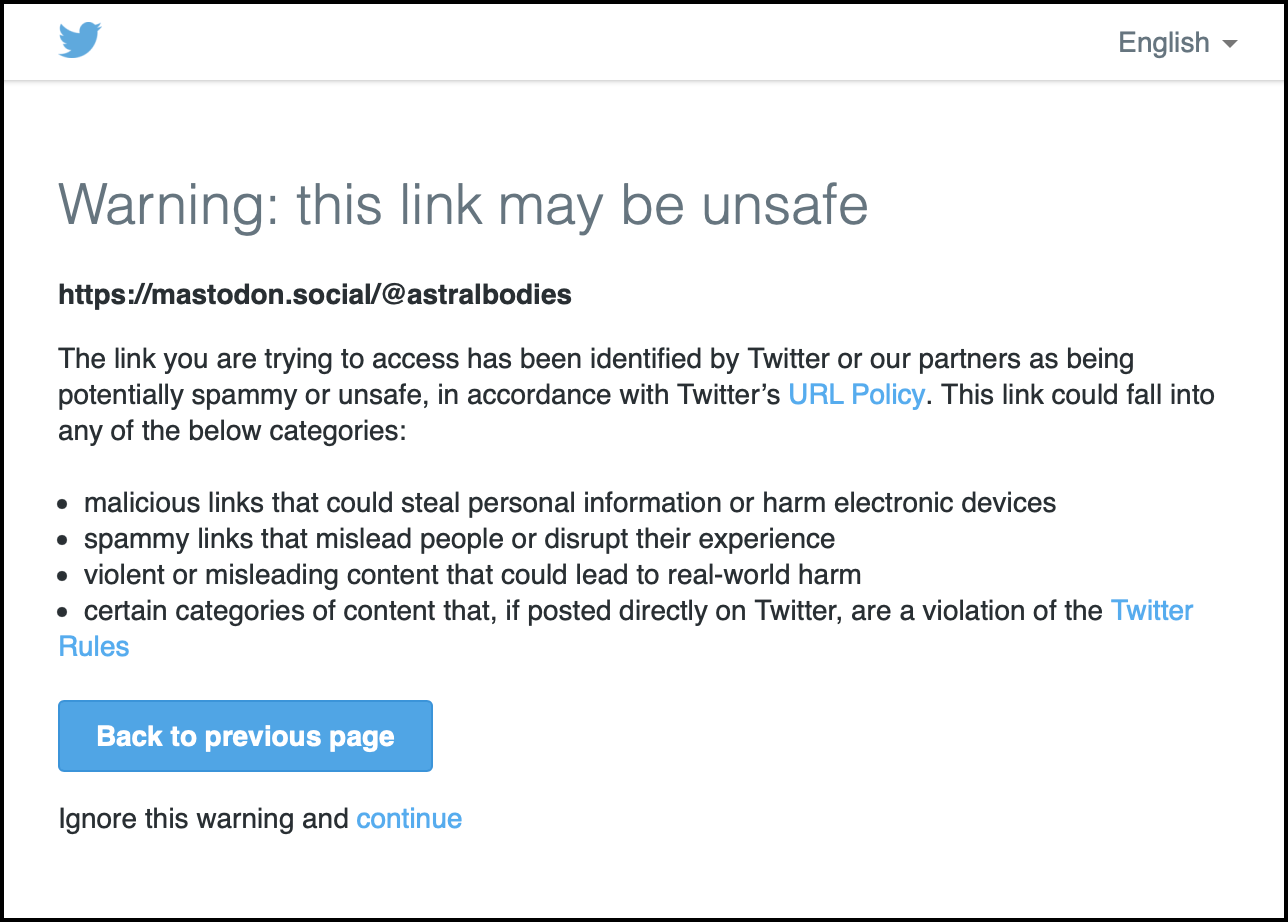
Task: Click the bullet dot before spammy links
Action: point(64,540)
